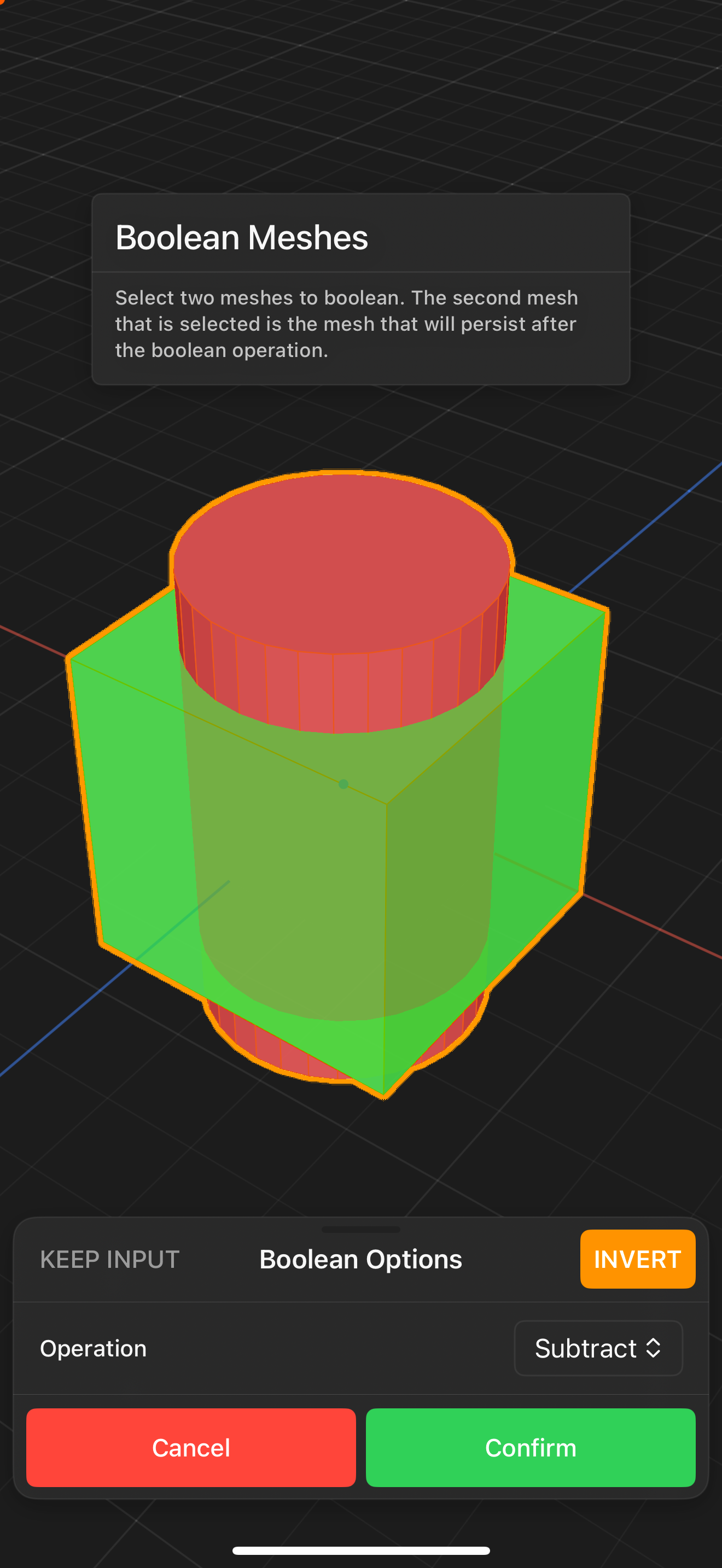
Task: Open the Subtract operation dropdown
Action: point(598,1348)
